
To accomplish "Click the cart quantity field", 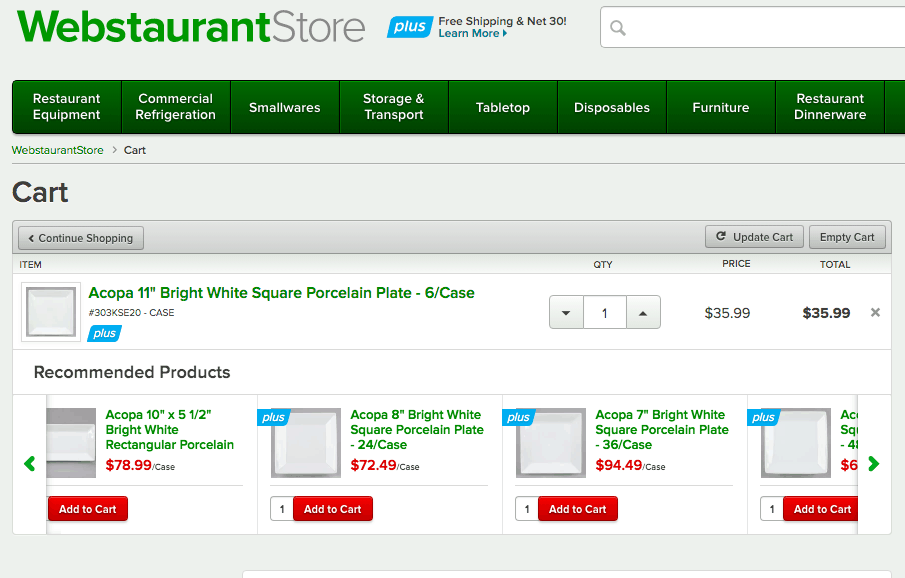I will click(605, 312).
